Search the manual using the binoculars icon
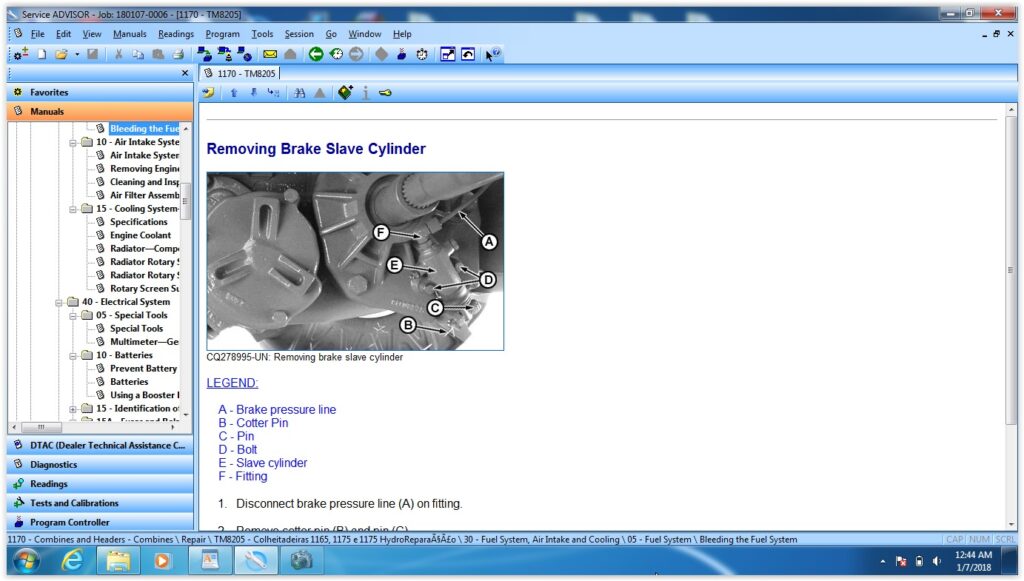This screenshot has height=581, width=1024. [299, 92]
